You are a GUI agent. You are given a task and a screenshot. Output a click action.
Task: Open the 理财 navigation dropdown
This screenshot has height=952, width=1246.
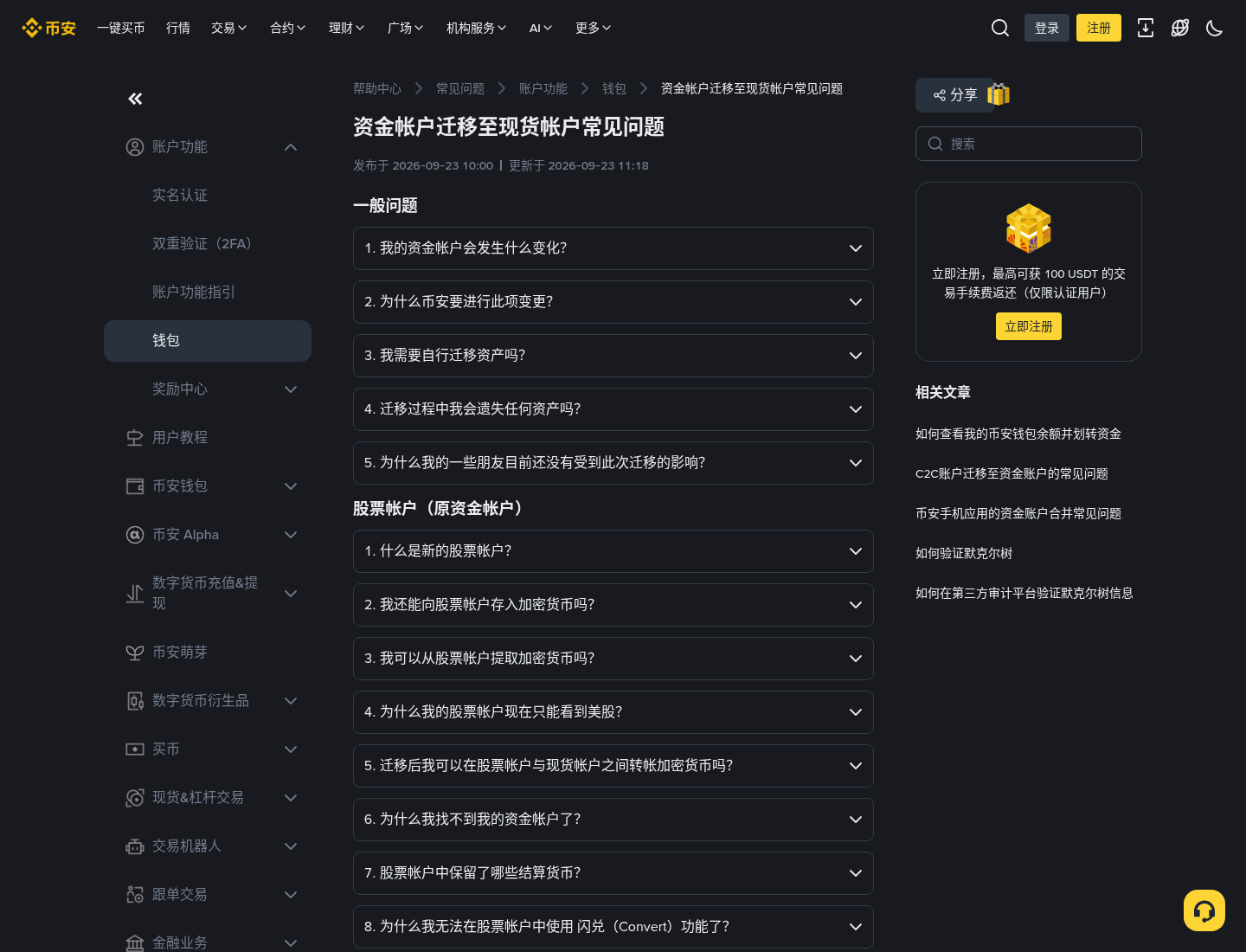click(347, 28)
